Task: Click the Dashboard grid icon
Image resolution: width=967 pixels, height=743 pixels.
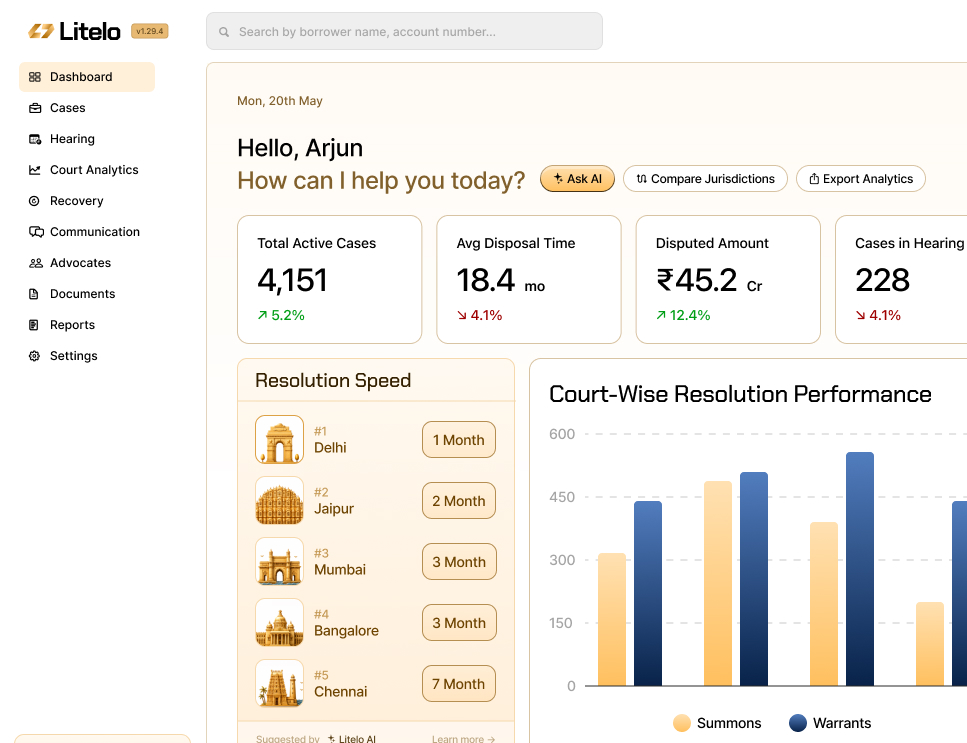Action: coord(35,77)
